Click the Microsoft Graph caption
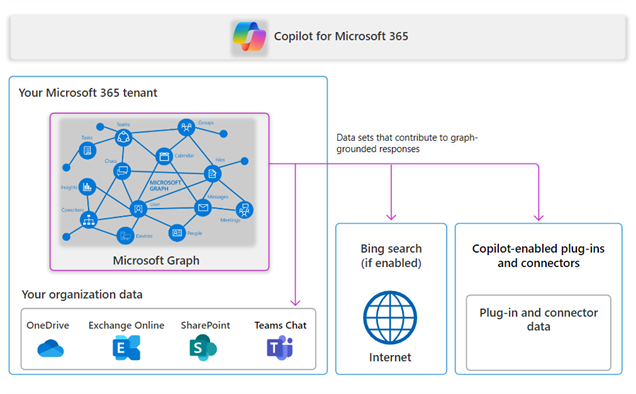Screen dimensions: 636x394 pyautogui.click(x=156, y=261)
